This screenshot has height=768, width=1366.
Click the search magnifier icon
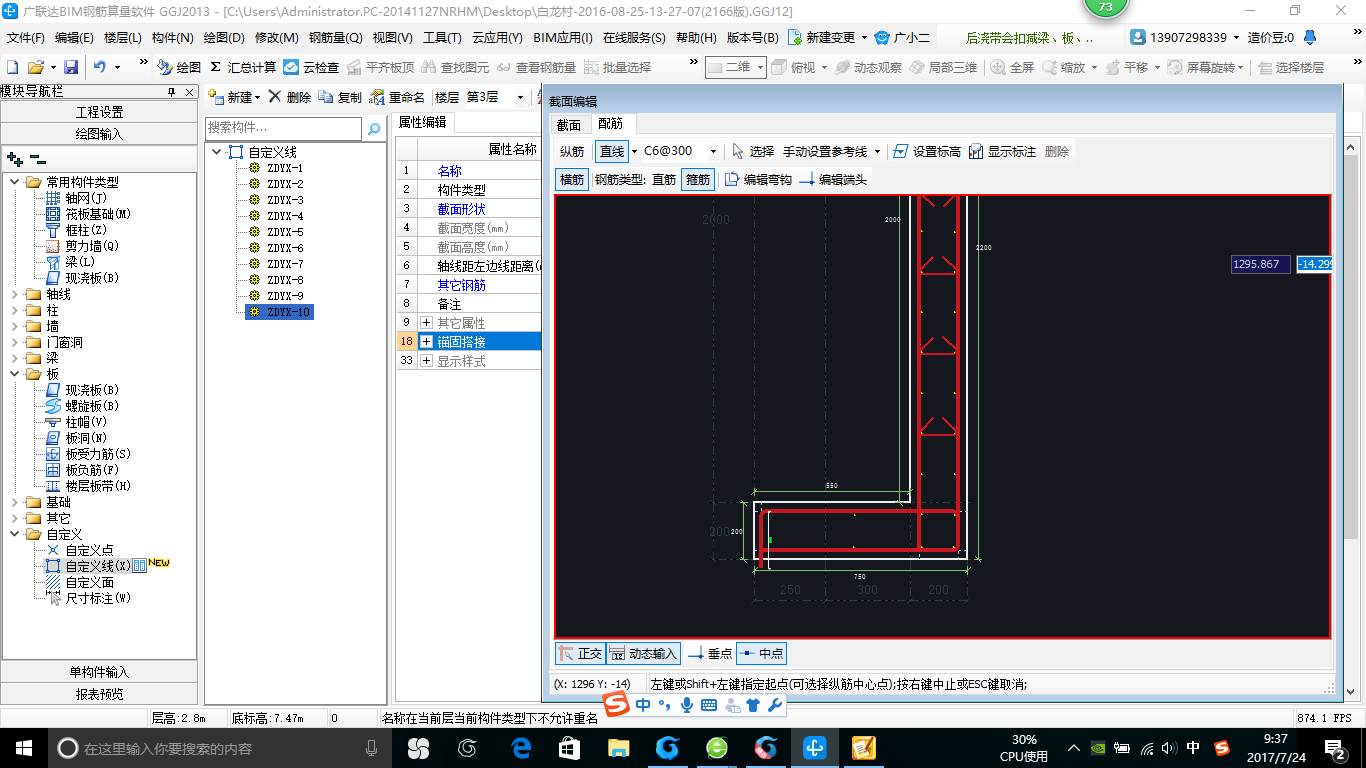click(x=374, y=129)
